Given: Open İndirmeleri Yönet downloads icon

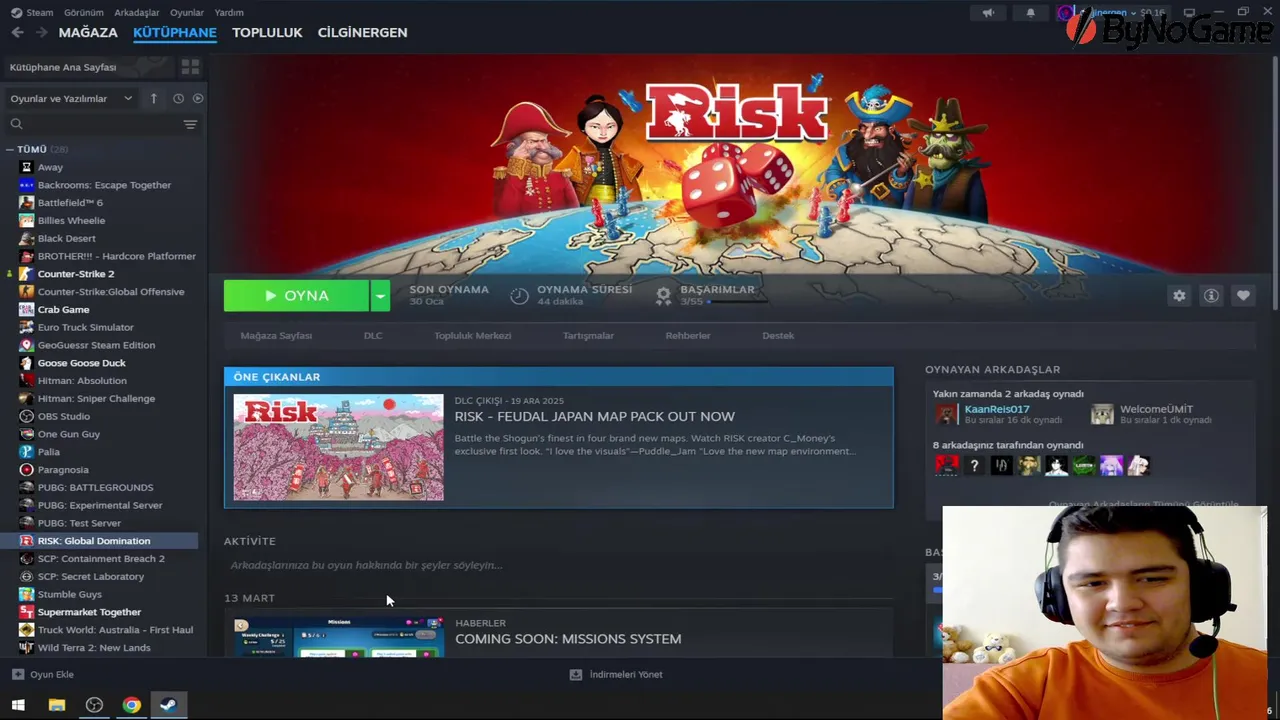Looking at the screenshot, I should pyautogui.click(x=576, y=674).
